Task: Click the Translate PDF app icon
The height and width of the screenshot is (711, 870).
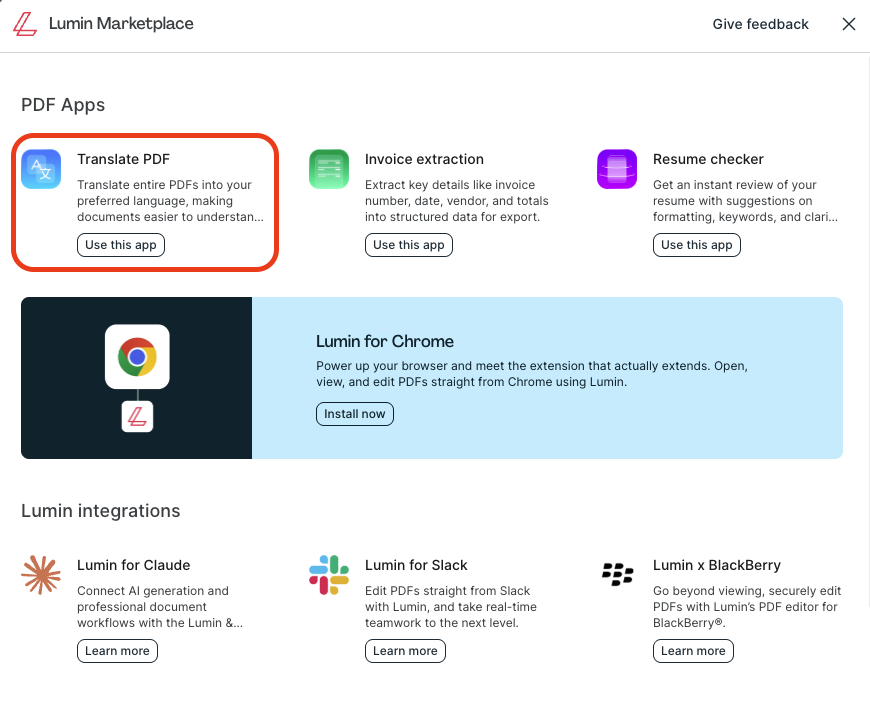Action: pos(41,169)
